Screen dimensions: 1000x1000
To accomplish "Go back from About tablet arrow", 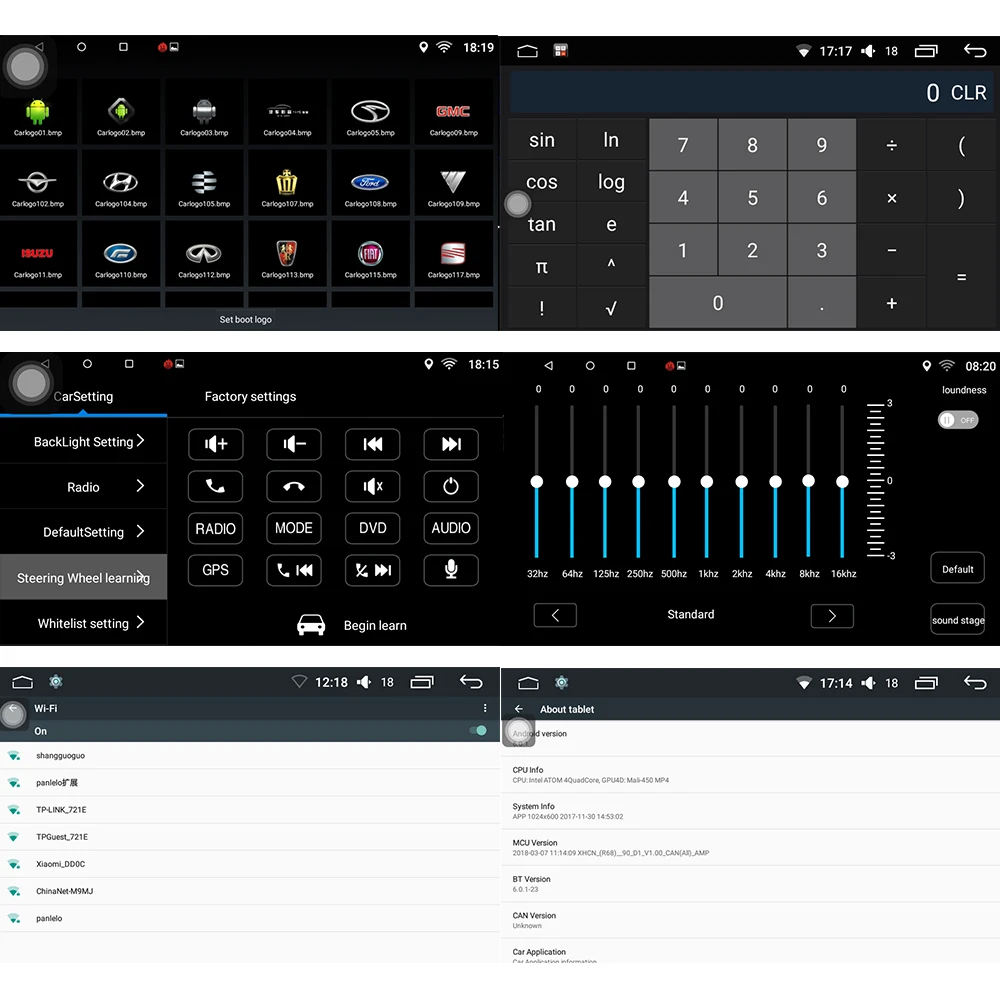I will pyautogui.click(x=519, y=709).
